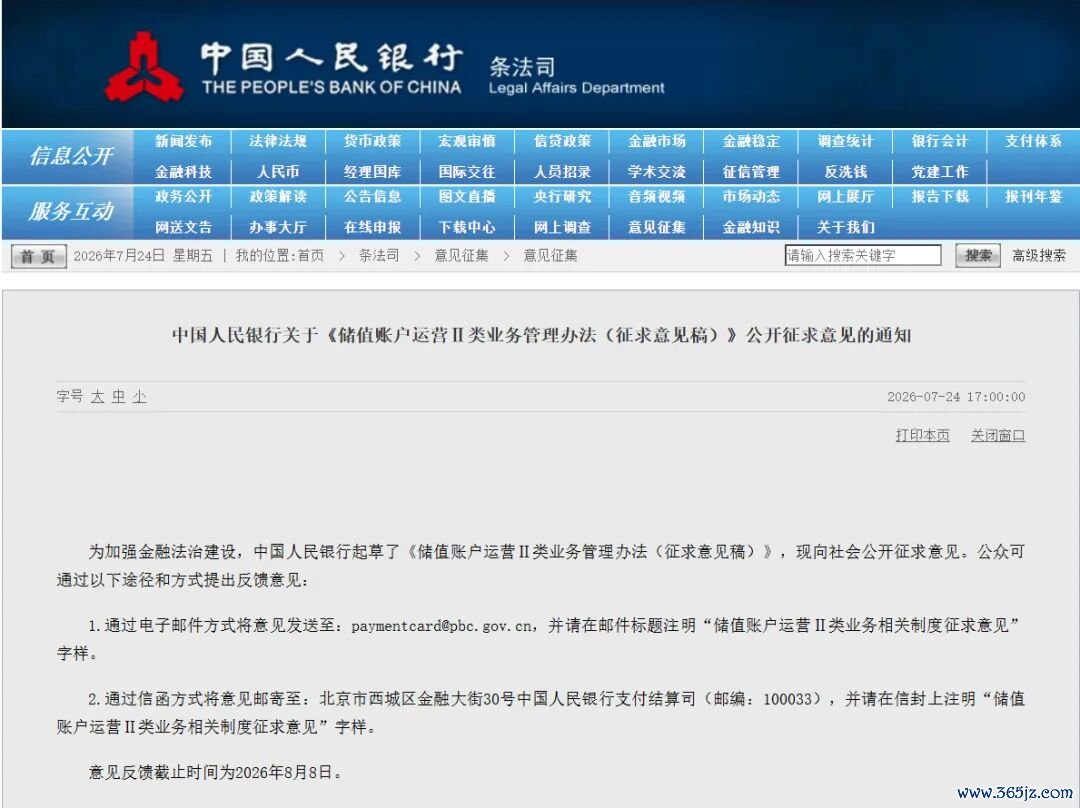Image resolution: width=1080 pixels, height=808 pixels.
Task: Go to 办事大厅 page
Action: 278,227
